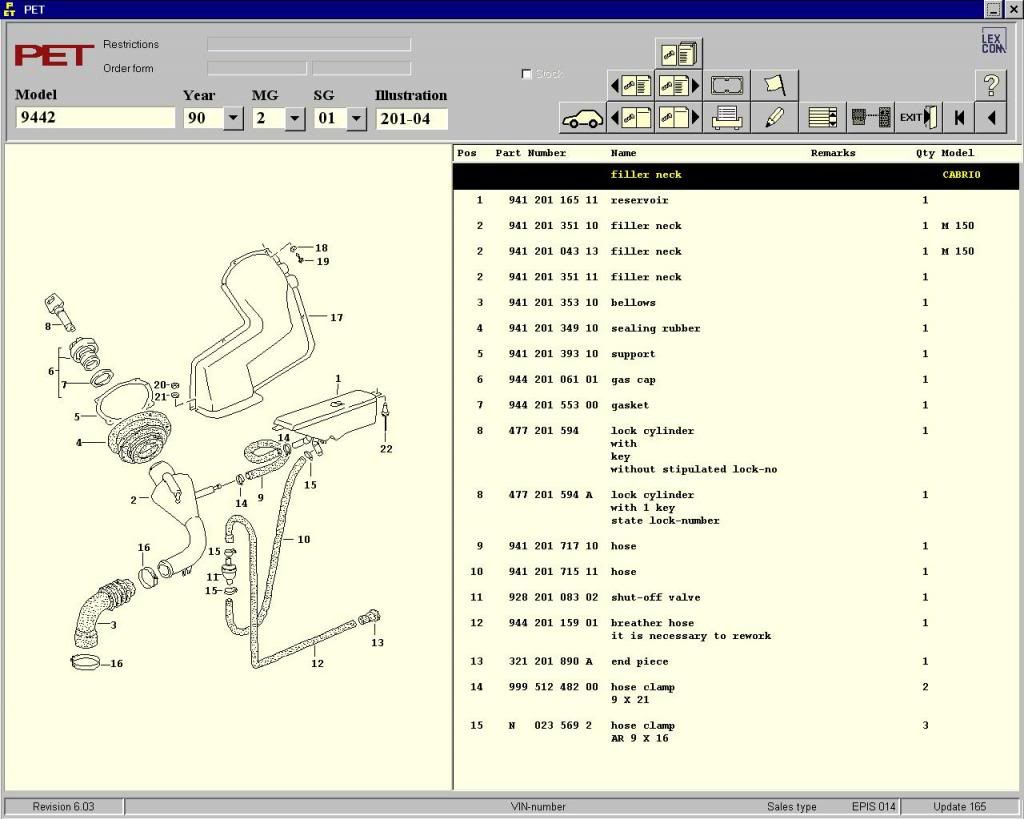Click the Illustration field showing 201-04
Viewport: 1024px width, 819px height.
click(x=411, y=119)
